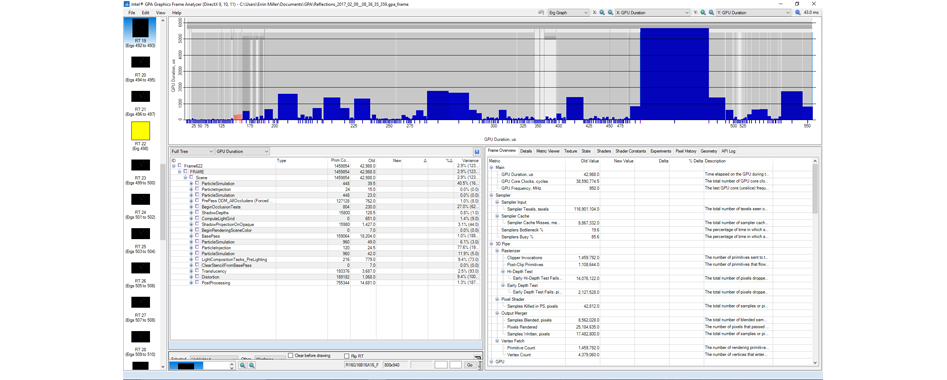Collapse the FRAME tree node
The width and height of the screenshot is (947, 380).
[179, 172]
